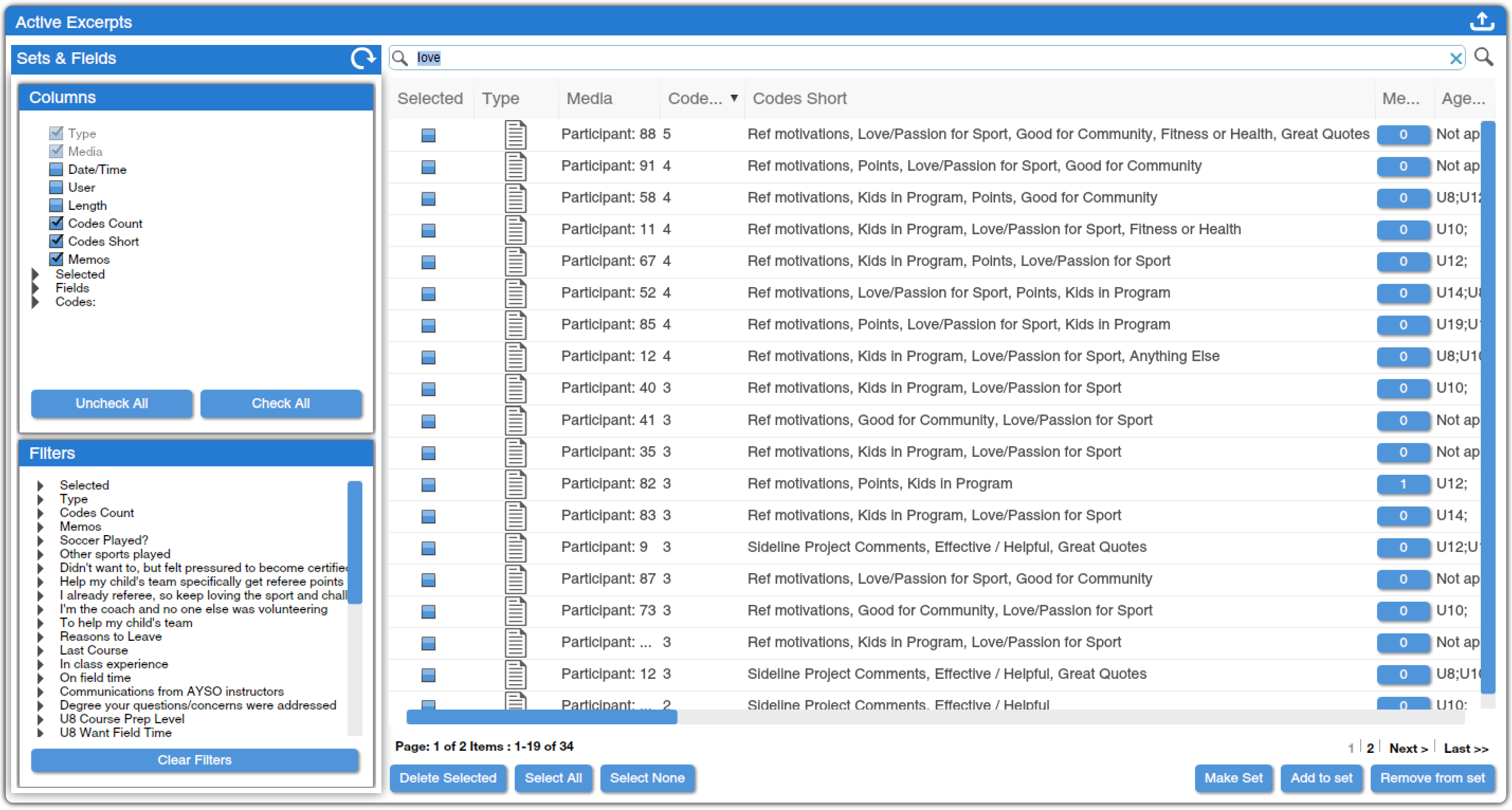
Task: Click the magnifier search button at right
Action: tap(1484, 58)
